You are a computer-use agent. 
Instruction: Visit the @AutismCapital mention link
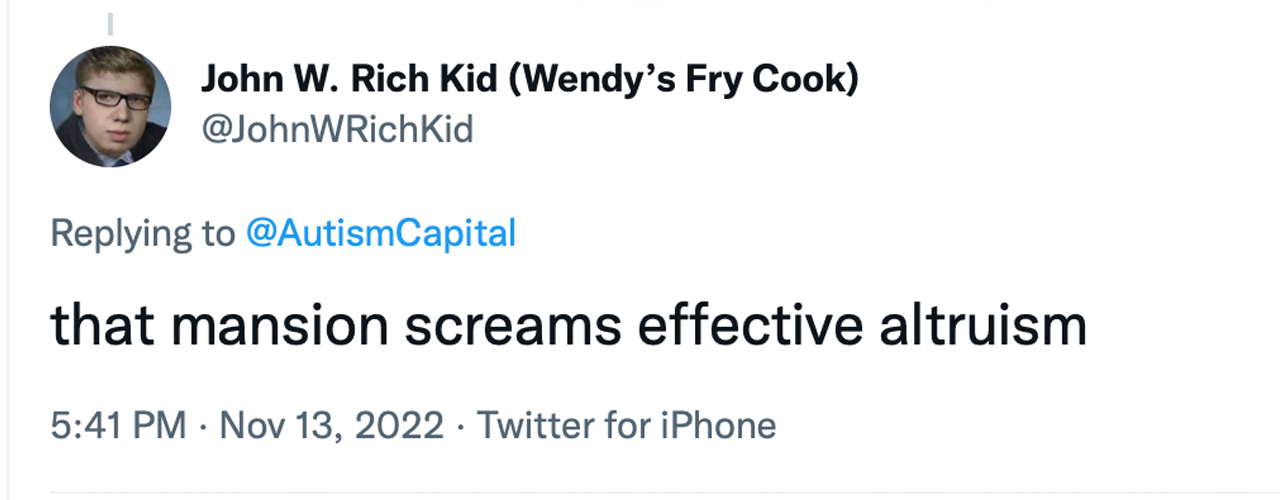pos(380,234)
